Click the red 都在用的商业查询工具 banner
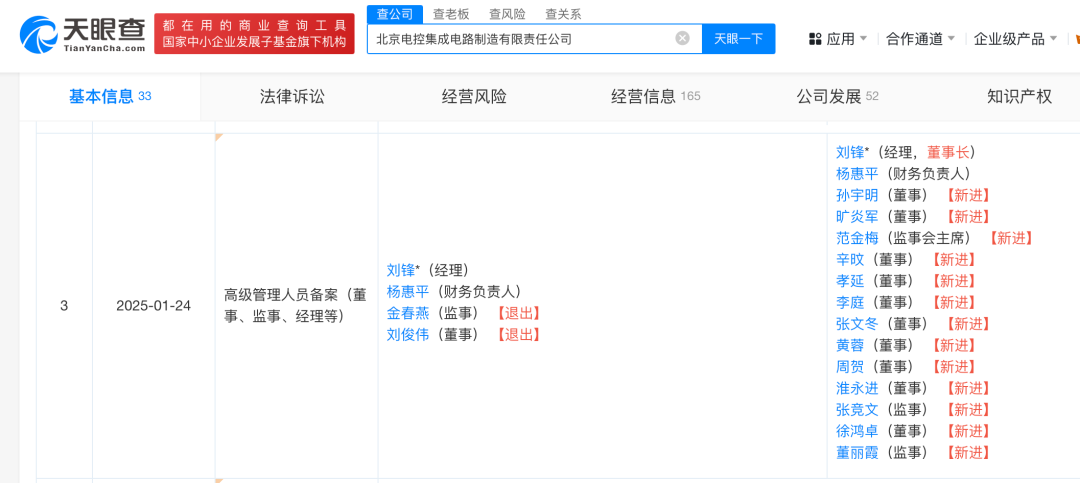Viewport: 1080px width, 483px height. click(x=254, y=34)
